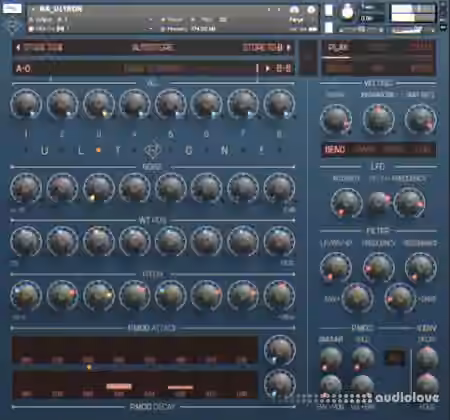Adjust the FMOD AMOUNT knob
Screen dimensions: 450x420
(331, 359)
